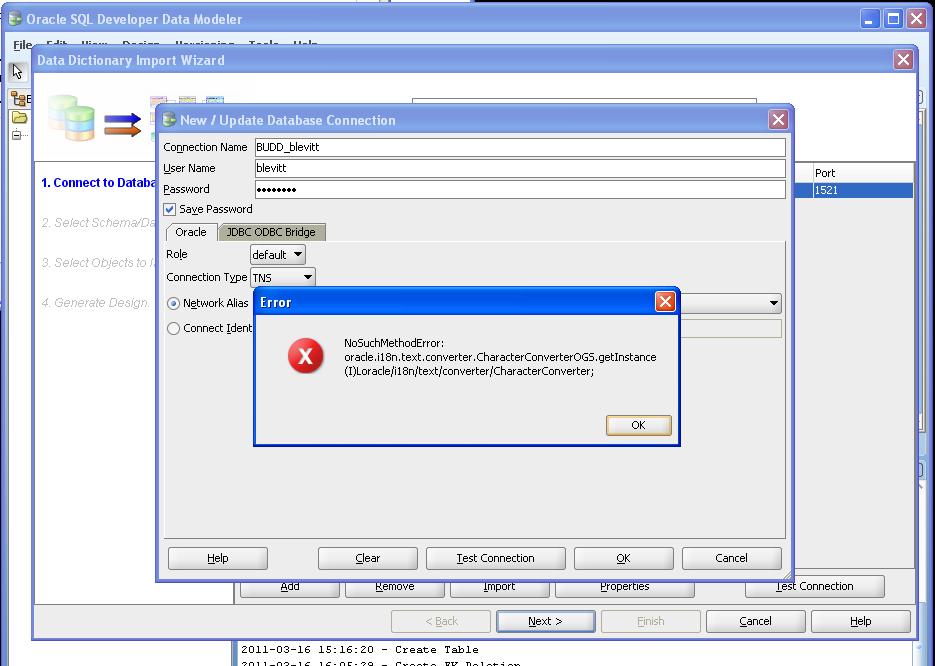Viewport: 935px width, 666px height.
Task: Switch to the JDBC ODBC Bridge tab
Action: pos(271,232)
